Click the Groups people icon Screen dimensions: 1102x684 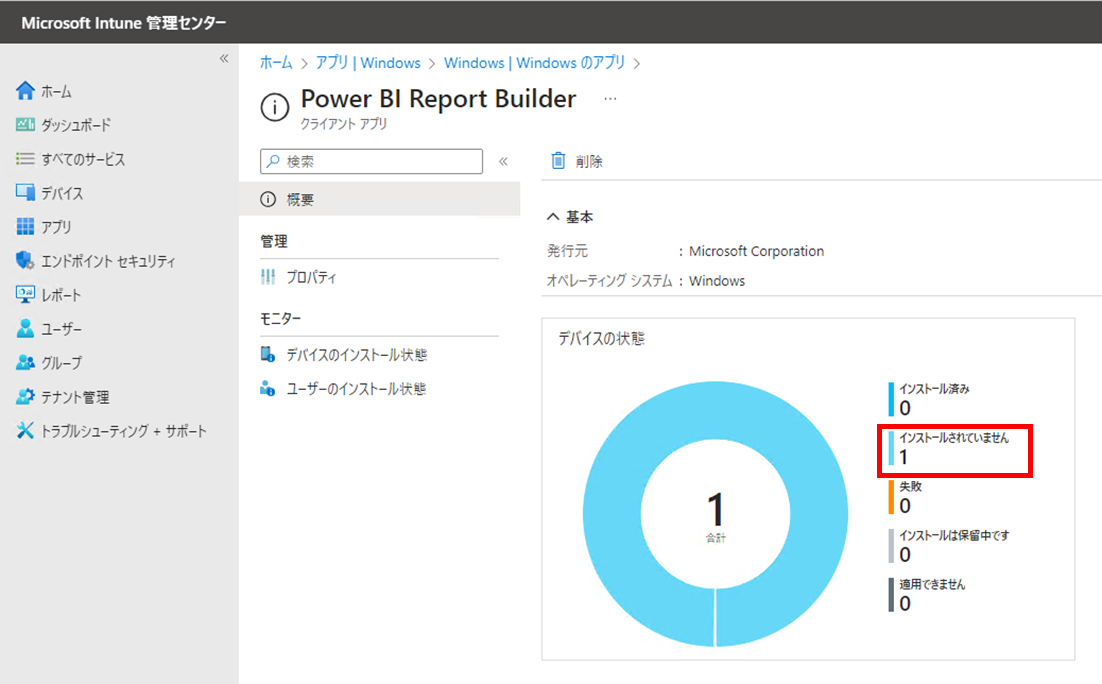[x=25, y=362]
